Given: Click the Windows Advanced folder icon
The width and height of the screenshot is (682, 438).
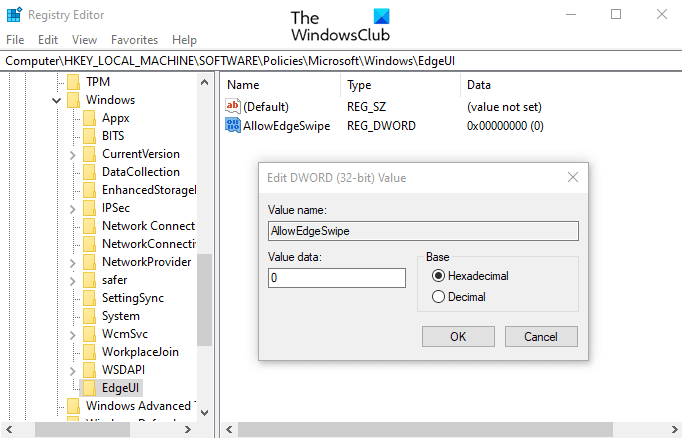Looking at the screenshot, I should click(x=74, y=406).
